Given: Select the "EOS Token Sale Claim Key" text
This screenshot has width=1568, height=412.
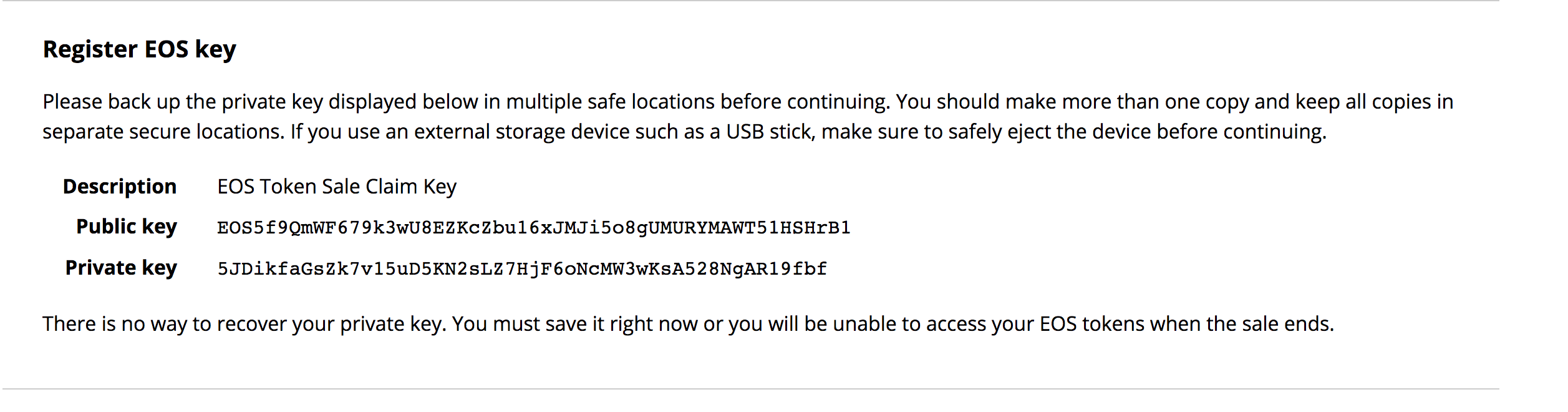Looking at the screenshot, I should pyautogui.click(x=337, y=187).
